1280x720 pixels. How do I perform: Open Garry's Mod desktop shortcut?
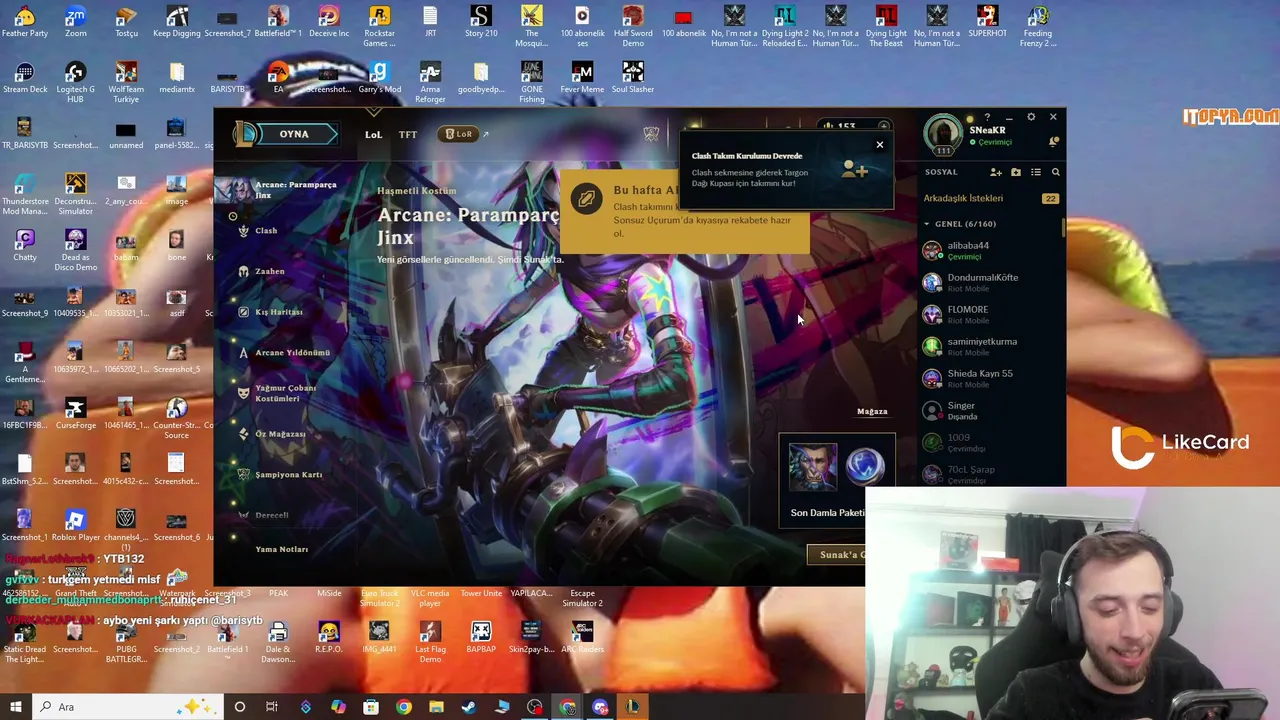click(379, 79)
